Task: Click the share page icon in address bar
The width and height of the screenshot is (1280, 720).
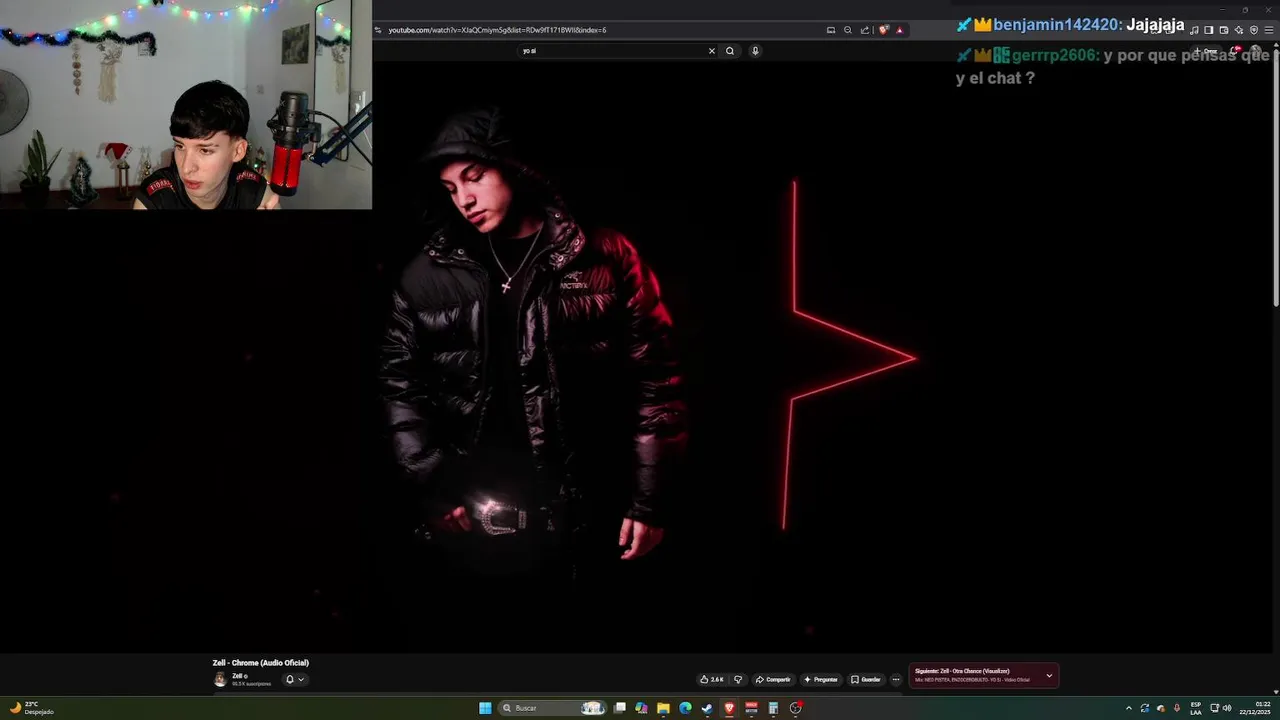Action: [865, 30]
